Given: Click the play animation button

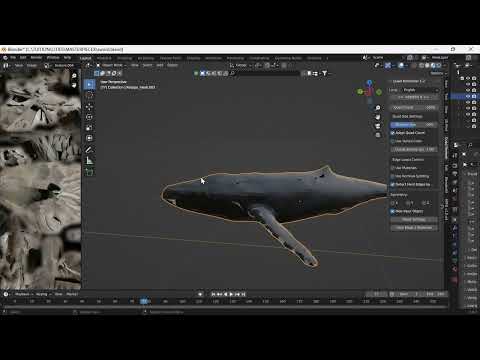Looking at the screenshot, I should point(231,294).
